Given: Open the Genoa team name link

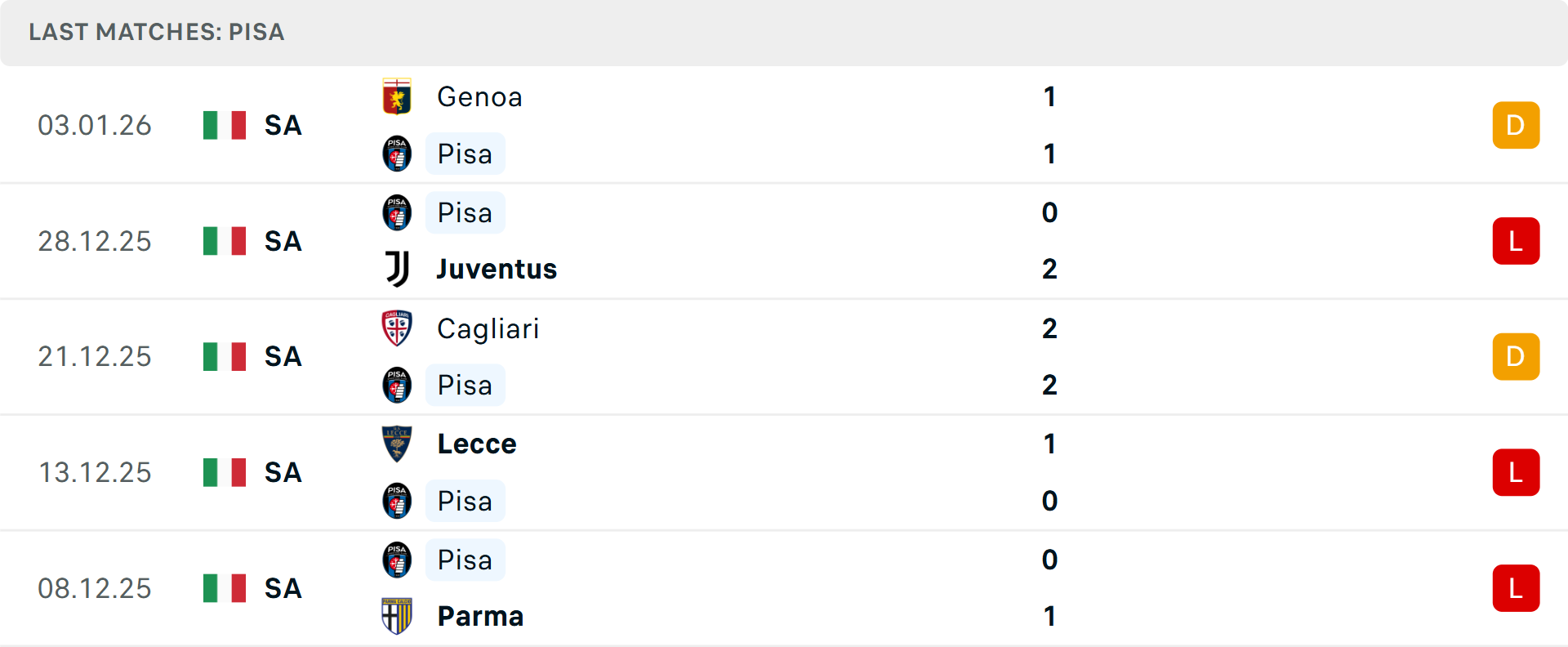Looking at the screenshot, I should 479,97.
